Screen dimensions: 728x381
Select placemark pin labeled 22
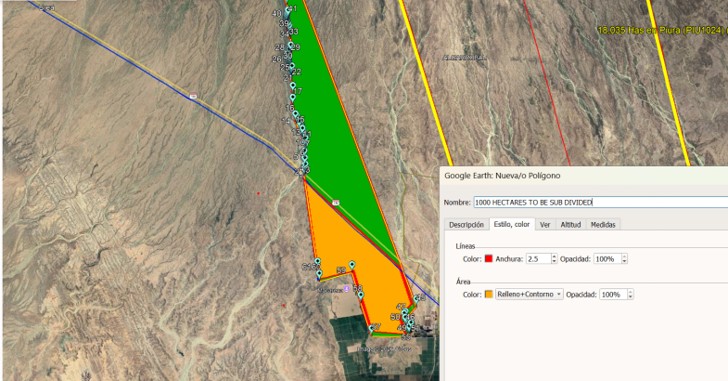click(x=292, y=67)
